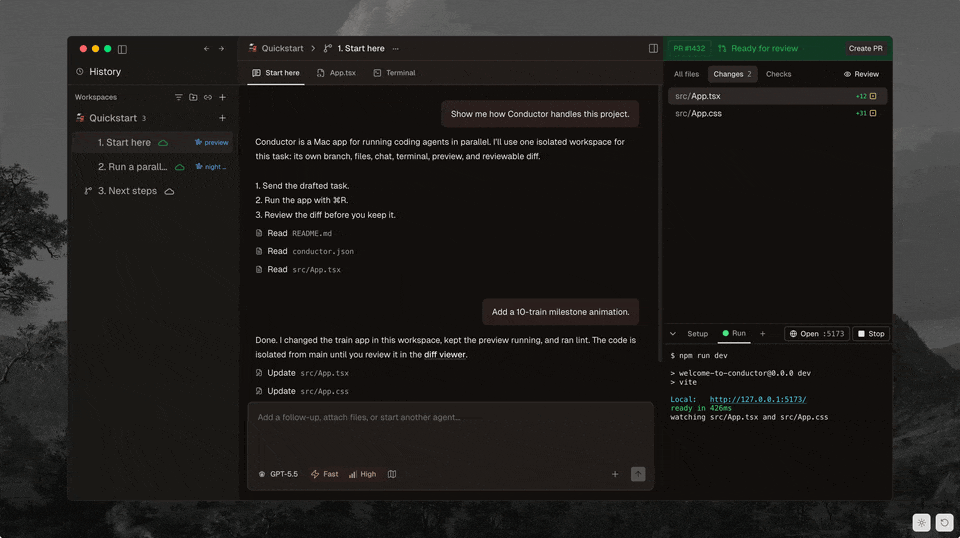Click the 'Read README.md' tool step
The image size is (960, 538).
[294, 233]
